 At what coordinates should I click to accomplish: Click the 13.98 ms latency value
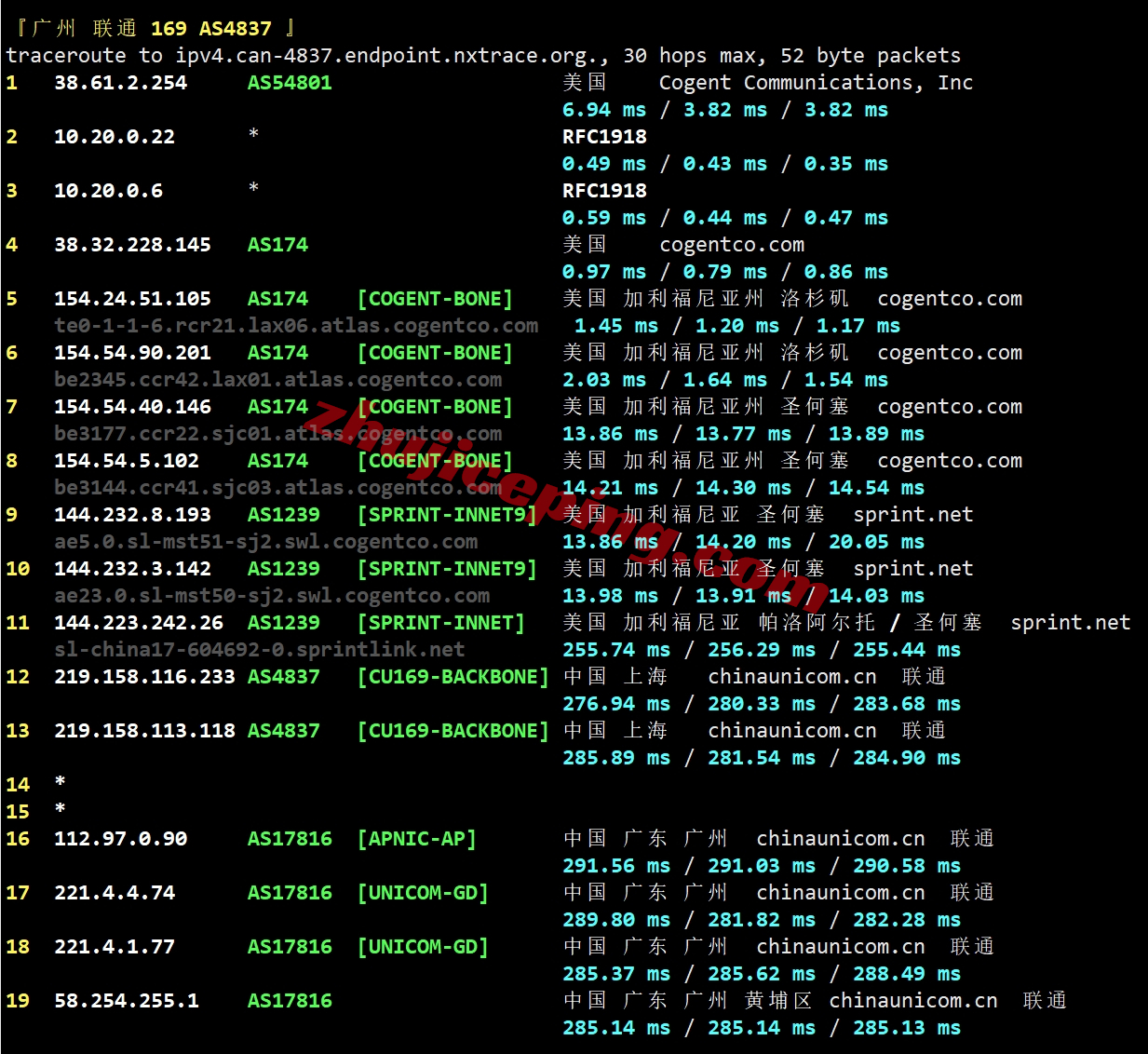pyautogui.click(x=611, y=596)
